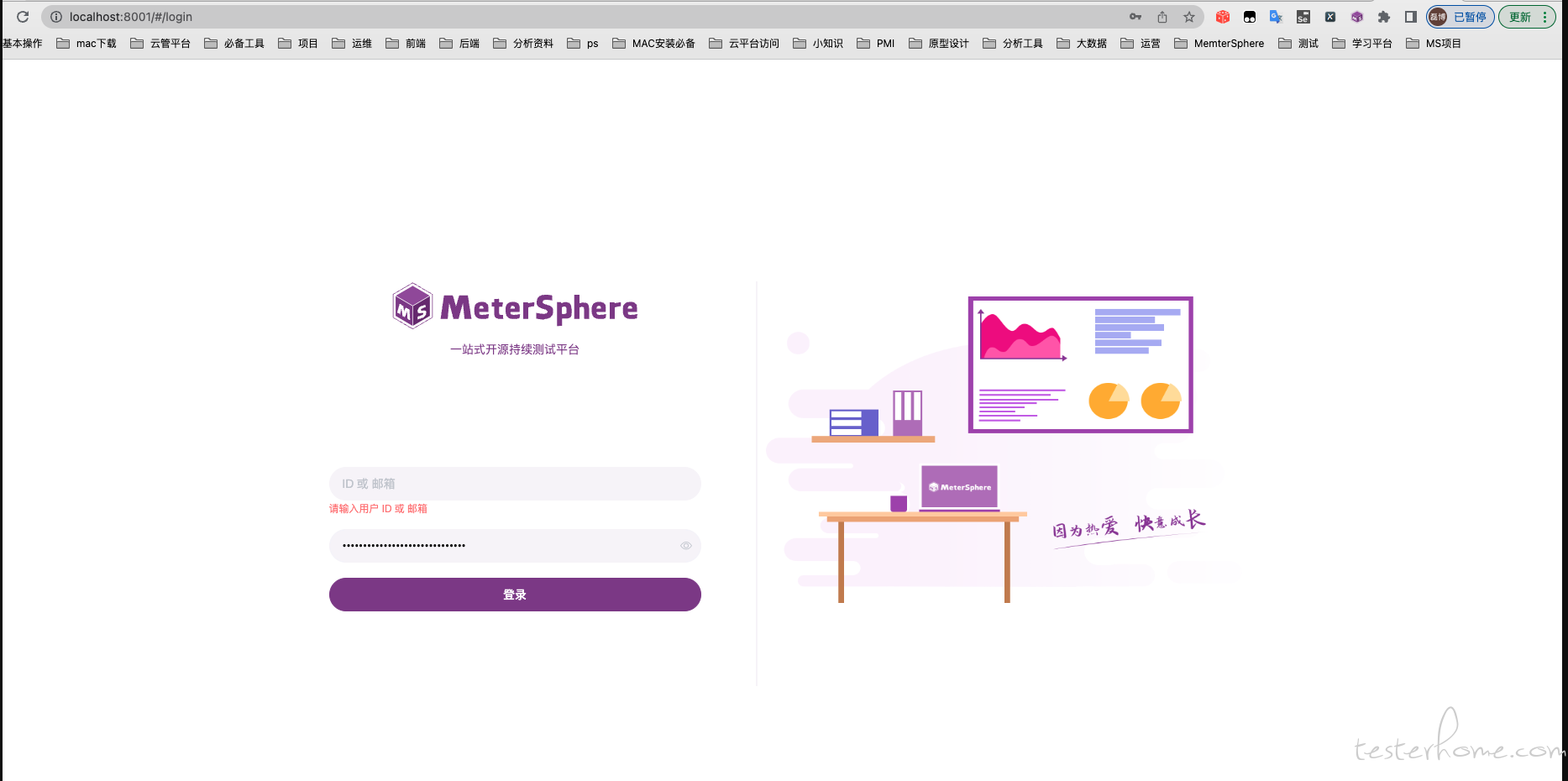The height and width of the screenshot is (781, 1568).
Task: Open the 大数据 bookmark folder
Action: [x=1082, y=44]
